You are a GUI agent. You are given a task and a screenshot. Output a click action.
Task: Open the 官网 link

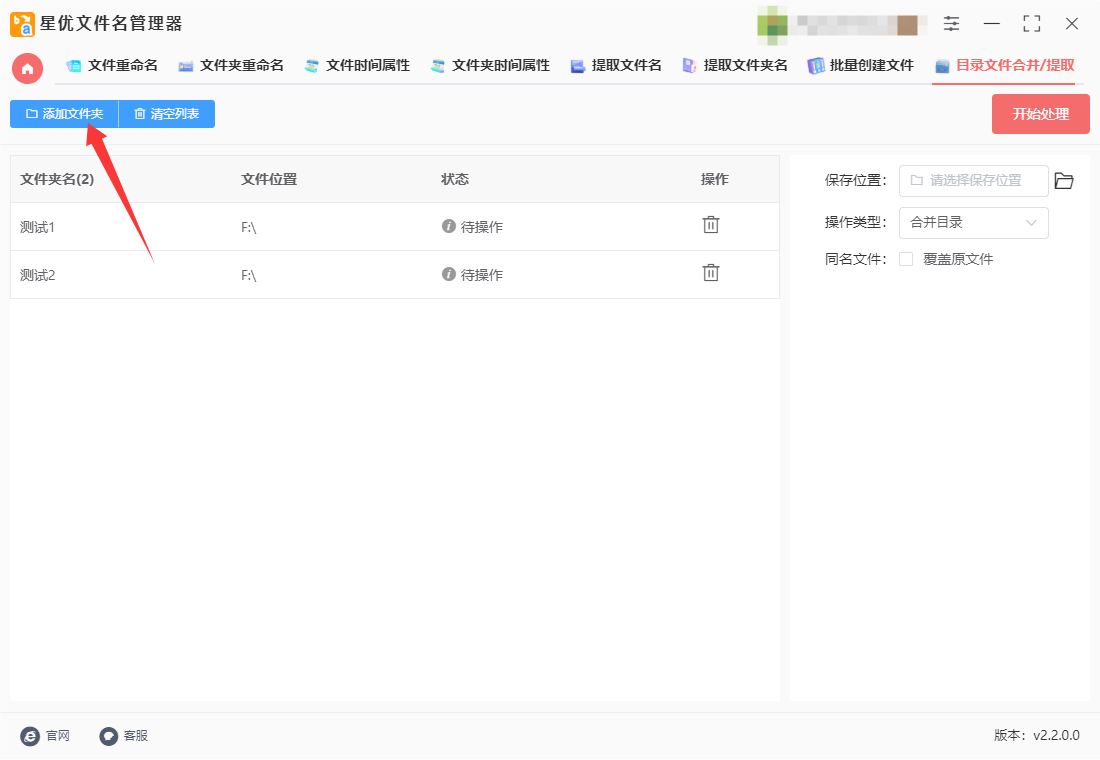point(58,735)
